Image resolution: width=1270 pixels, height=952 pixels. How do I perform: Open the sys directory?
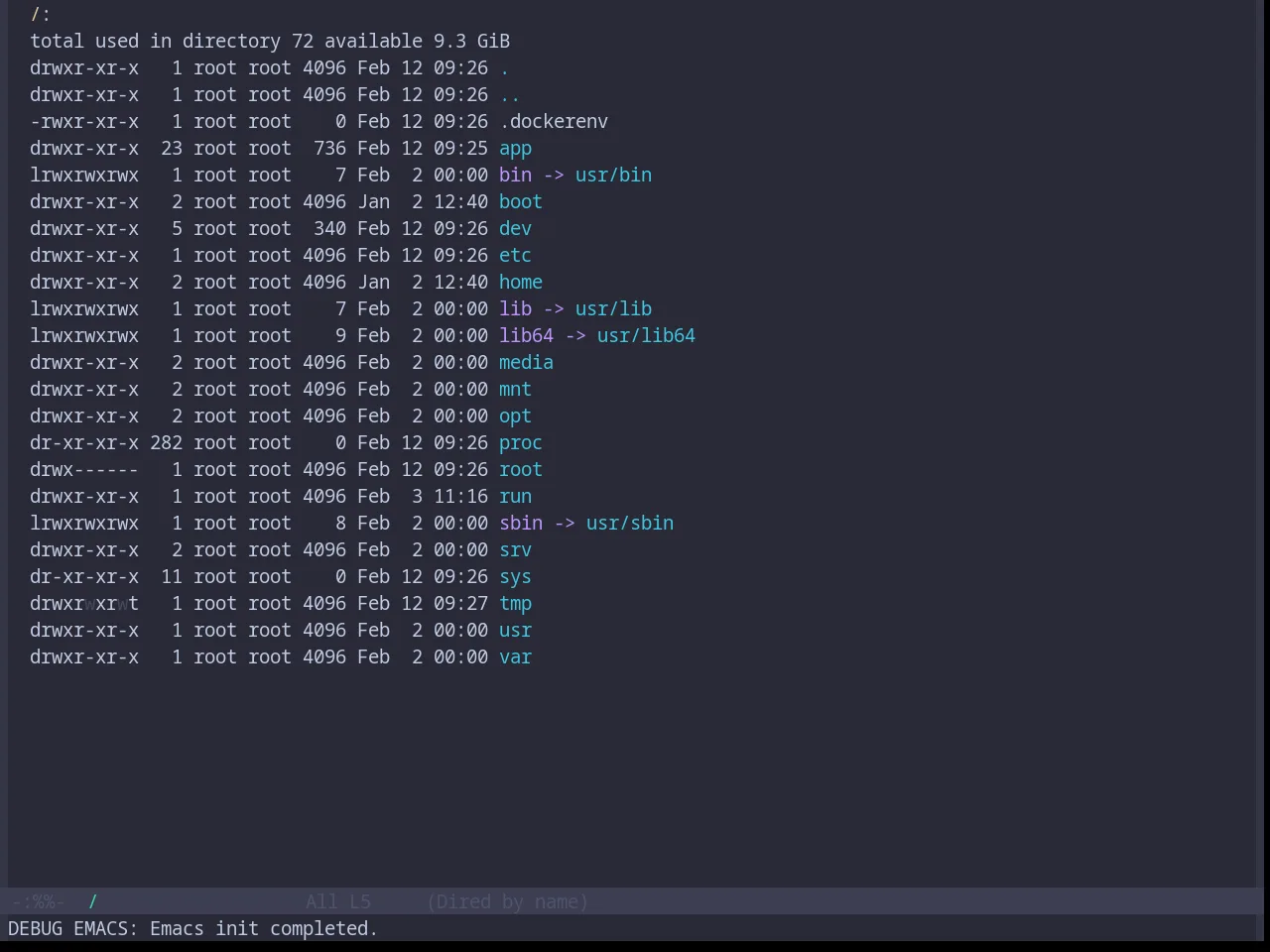point(515,577)
